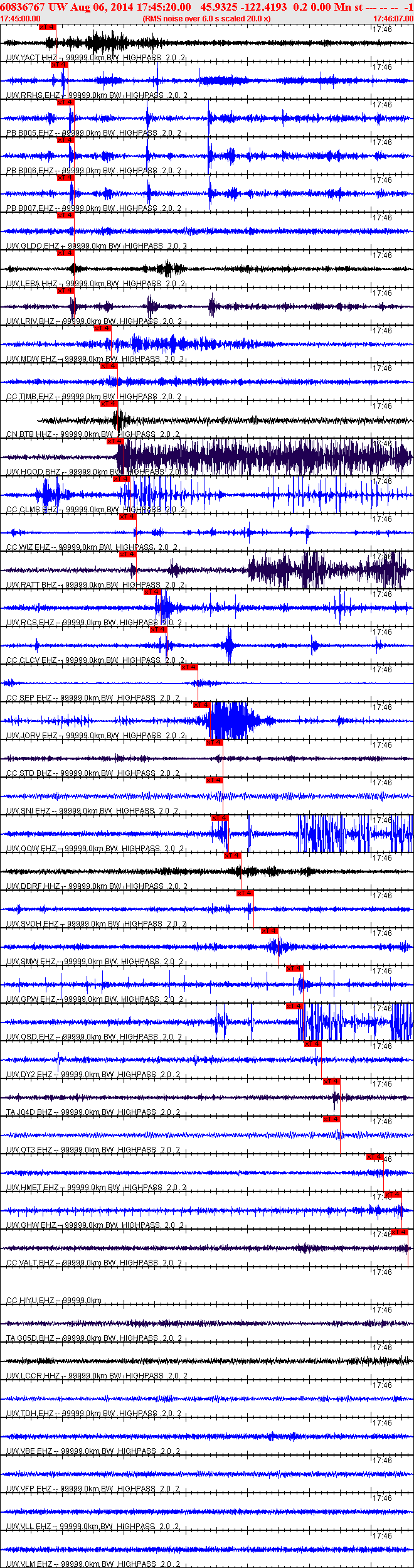414x1568 pixels.
Task: Select the UW.RCS.EHZ station label
Action: point(30,623)
